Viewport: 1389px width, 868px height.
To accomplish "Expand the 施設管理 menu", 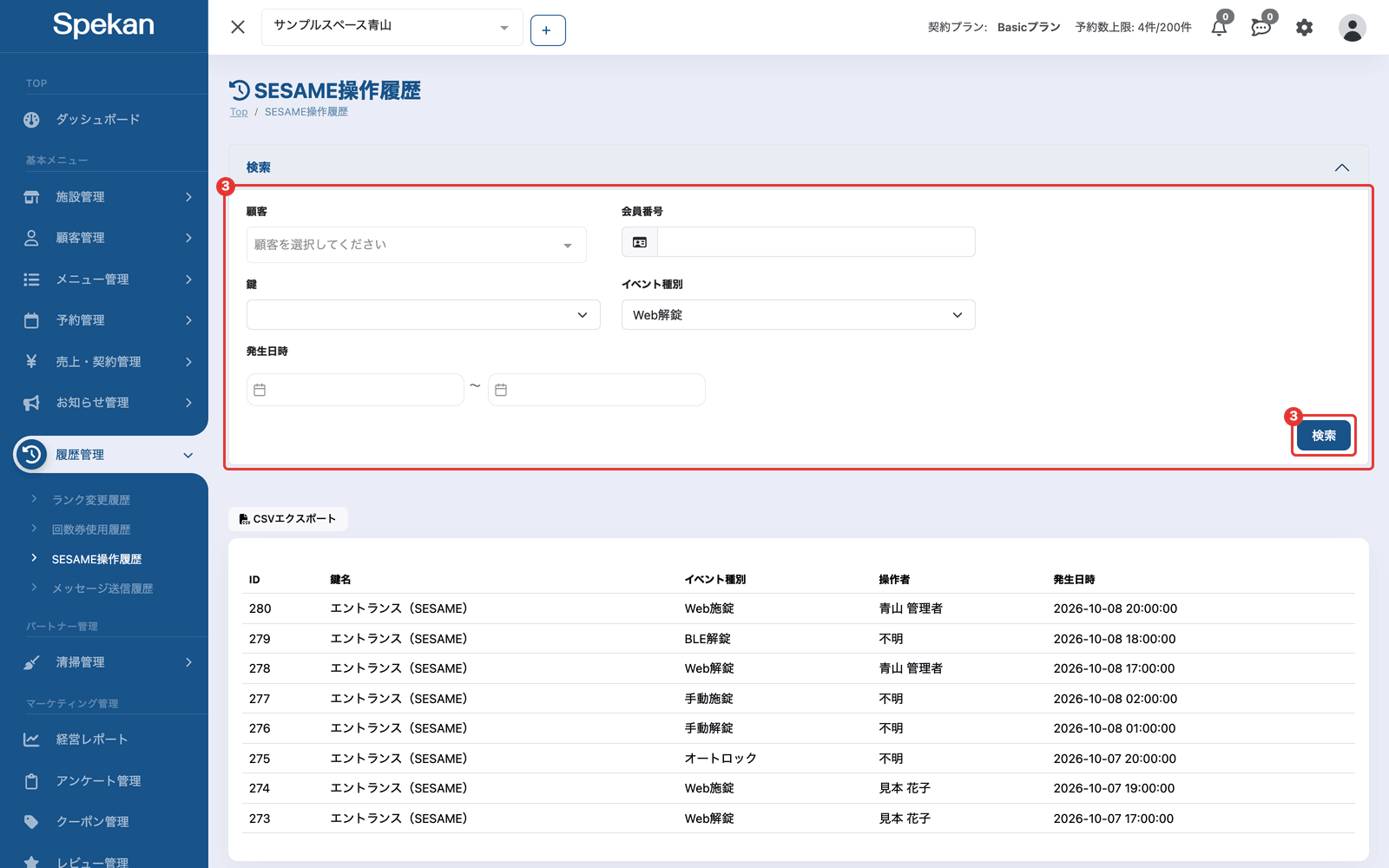I will pos(104,197).
